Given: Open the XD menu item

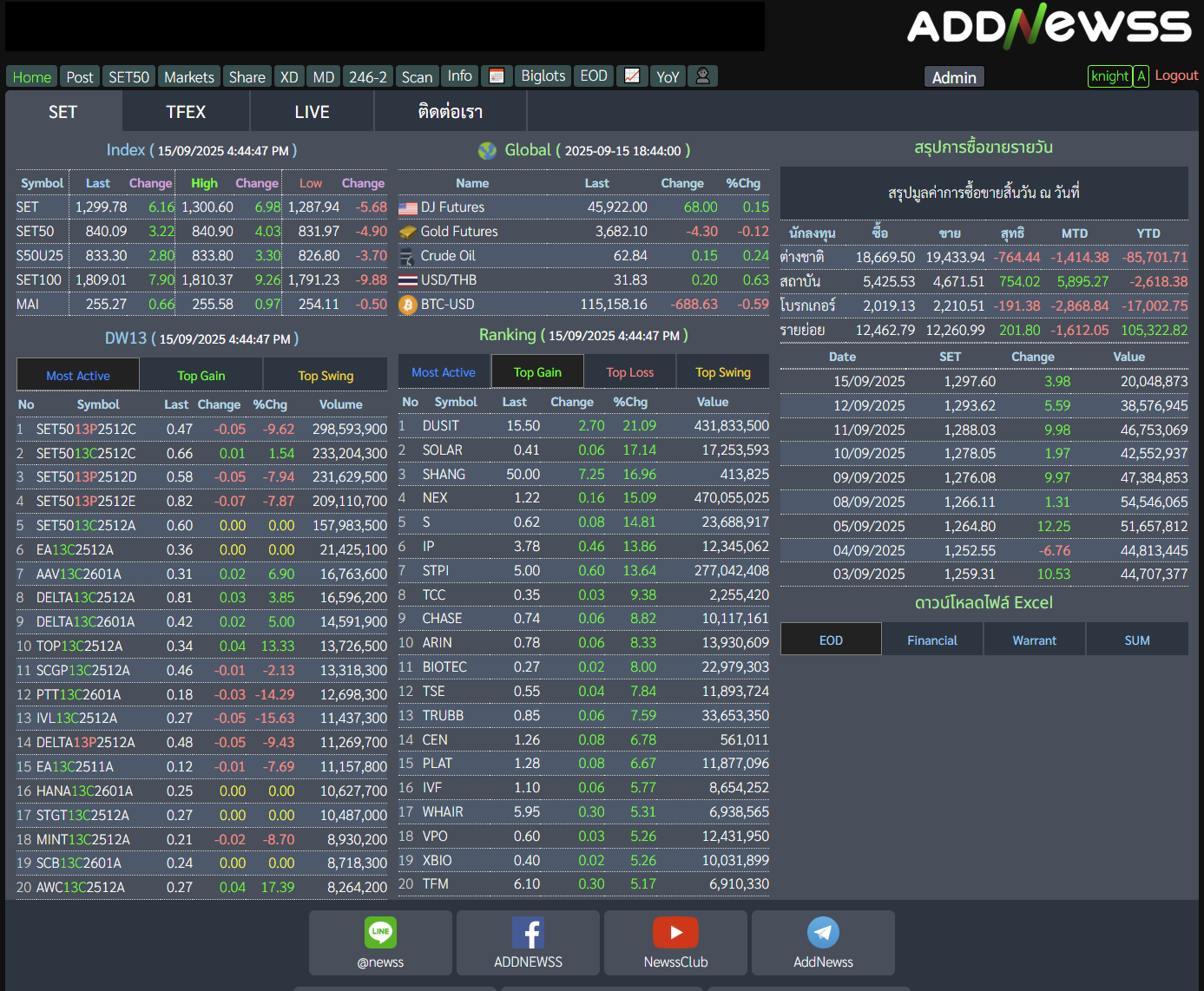Looking at the screenshot, I should tap(289, 76).
